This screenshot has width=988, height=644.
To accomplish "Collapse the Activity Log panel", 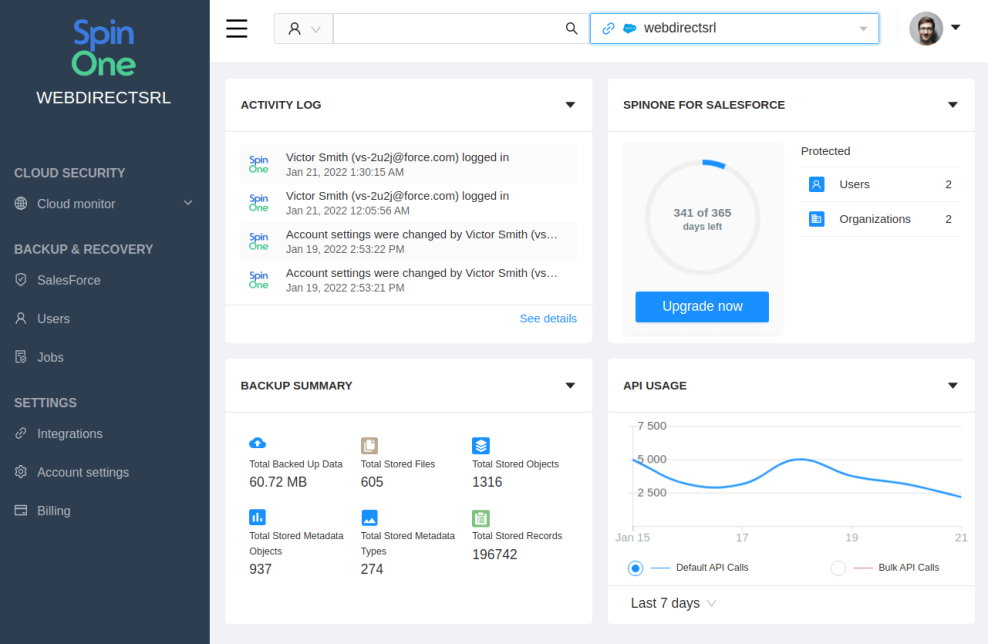I will (570, 105).
